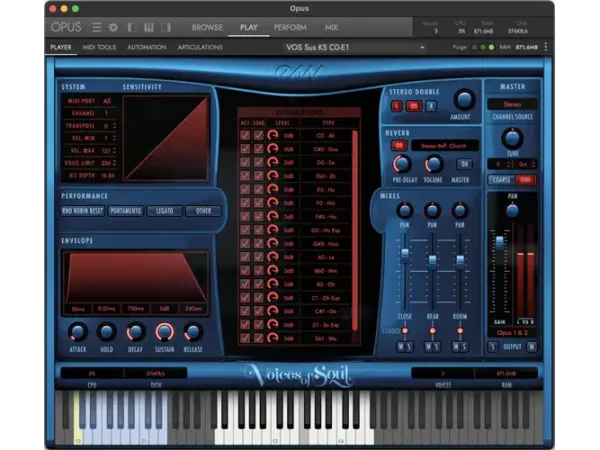This screenshot has height=450, width=600.
Task: Click the Master Tune knob
Action: (512, 138)
